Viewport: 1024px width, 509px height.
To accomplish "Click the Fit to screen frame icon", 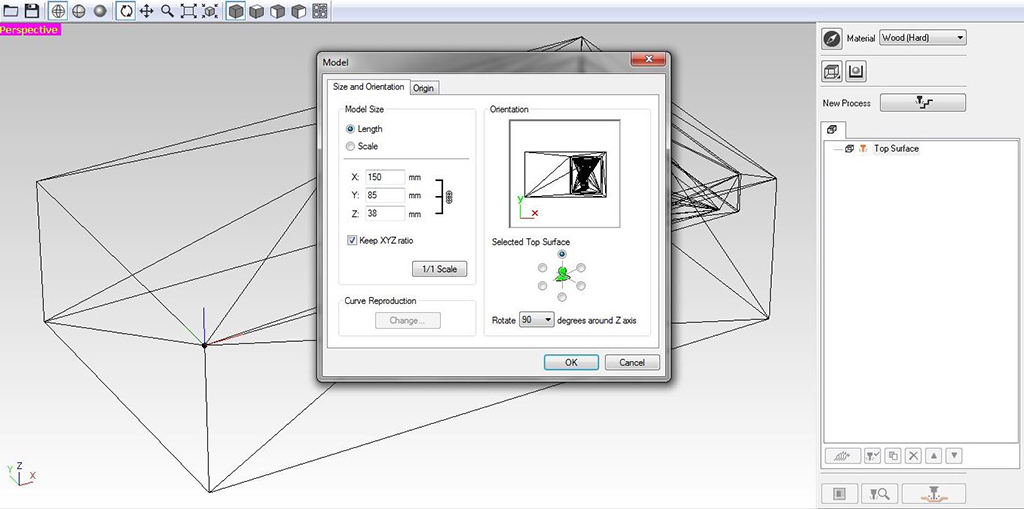I will 189,11.
